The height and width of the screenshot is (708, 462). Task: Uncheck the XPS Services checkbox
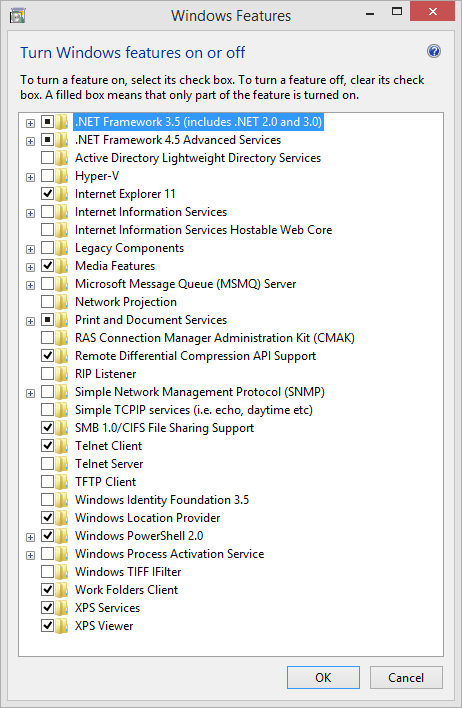(x=47, y=607)
